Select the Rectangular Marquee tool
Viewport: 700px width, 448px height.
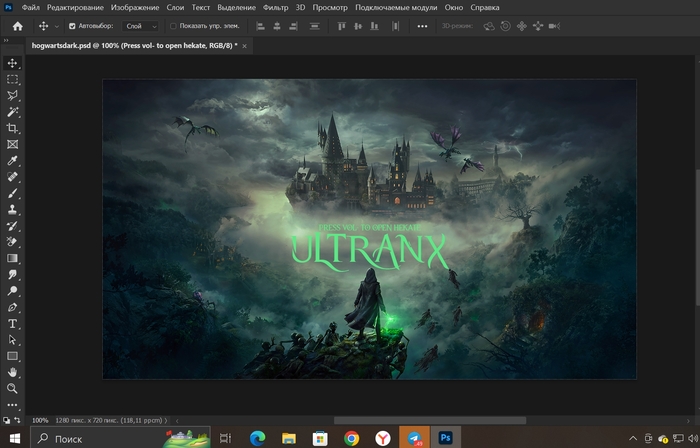tap(13, 79)
